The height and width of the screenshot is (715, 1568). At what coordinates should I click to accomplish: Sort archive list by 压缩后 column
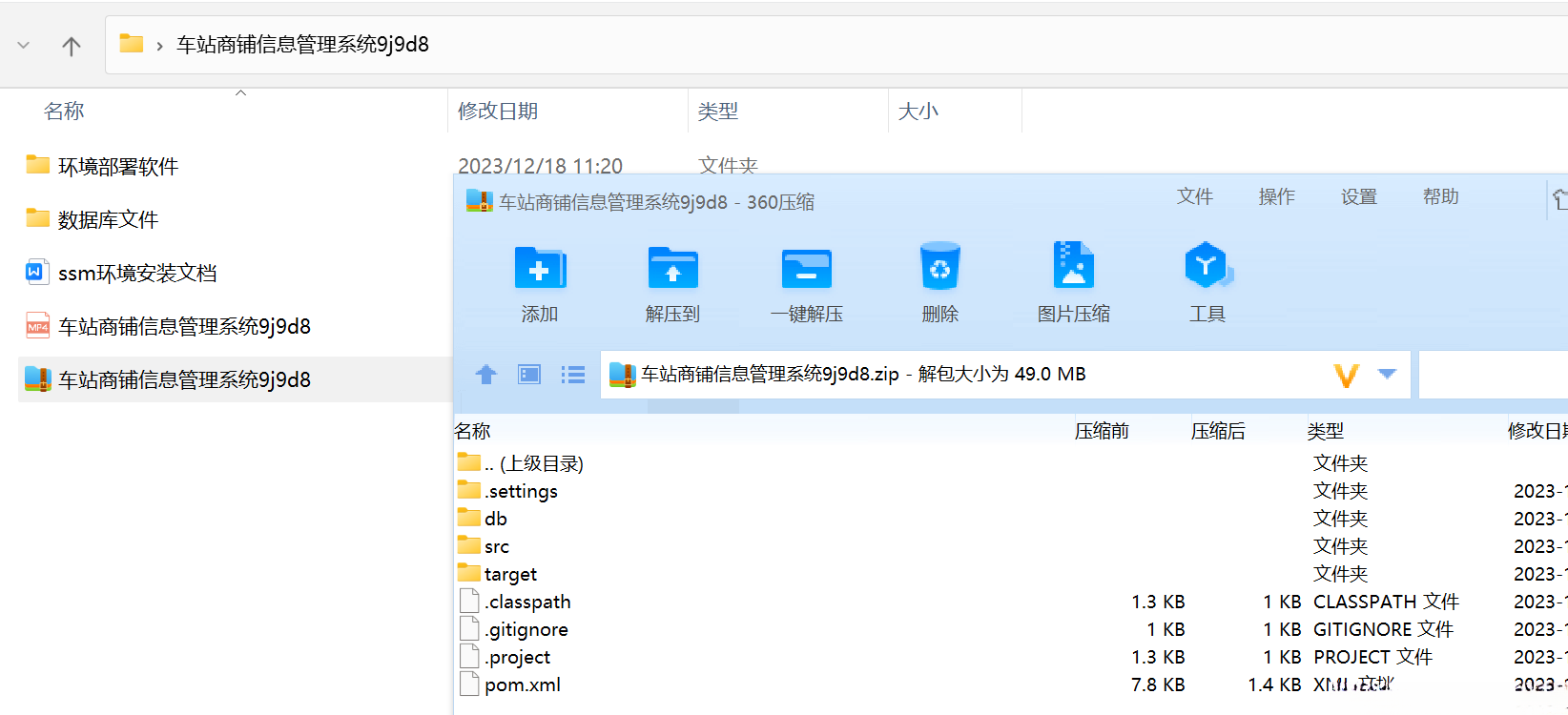1218,431
